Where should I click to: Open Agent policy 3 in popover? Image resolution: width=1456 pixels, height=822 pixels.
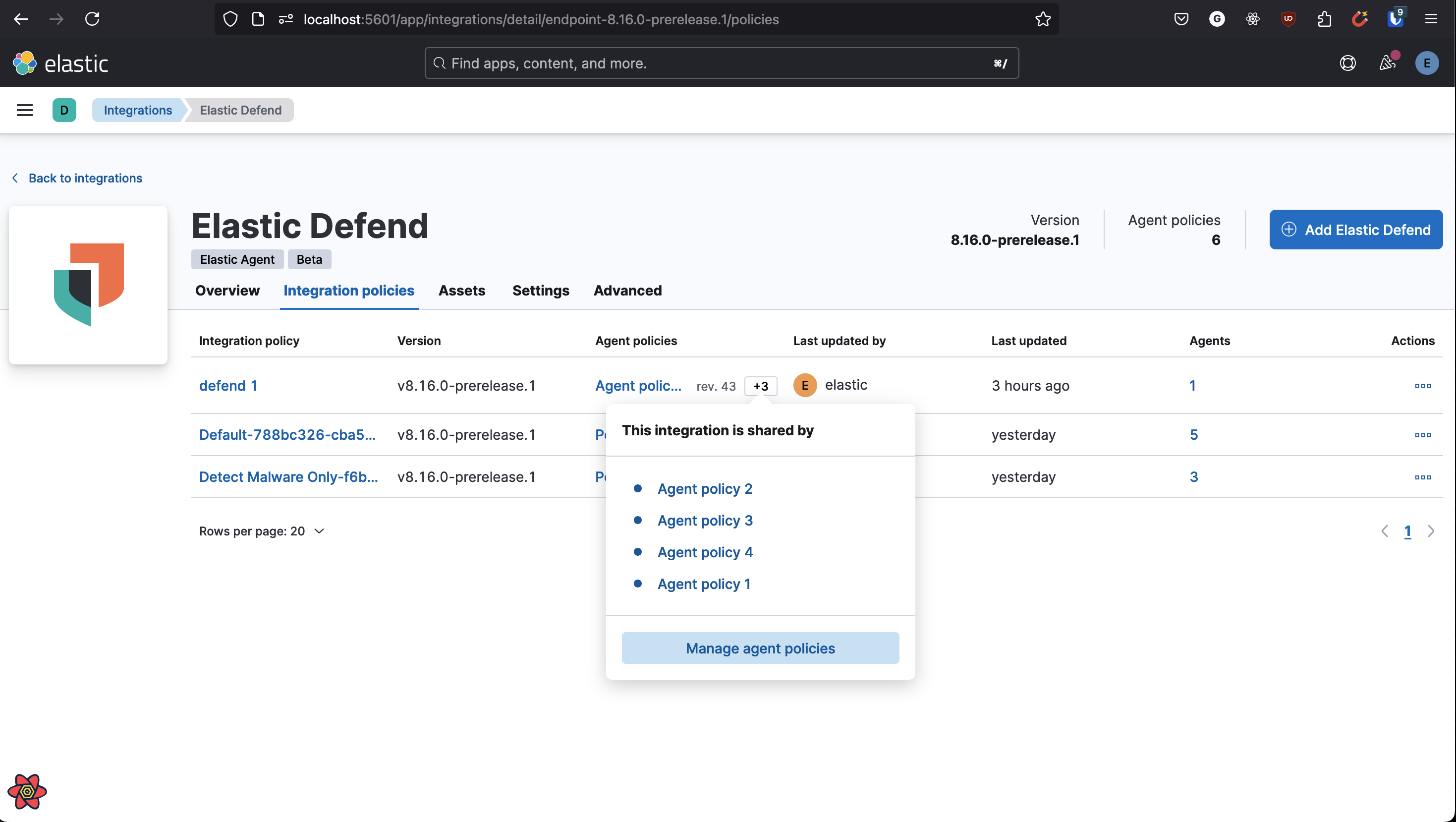tap(705, 520)
